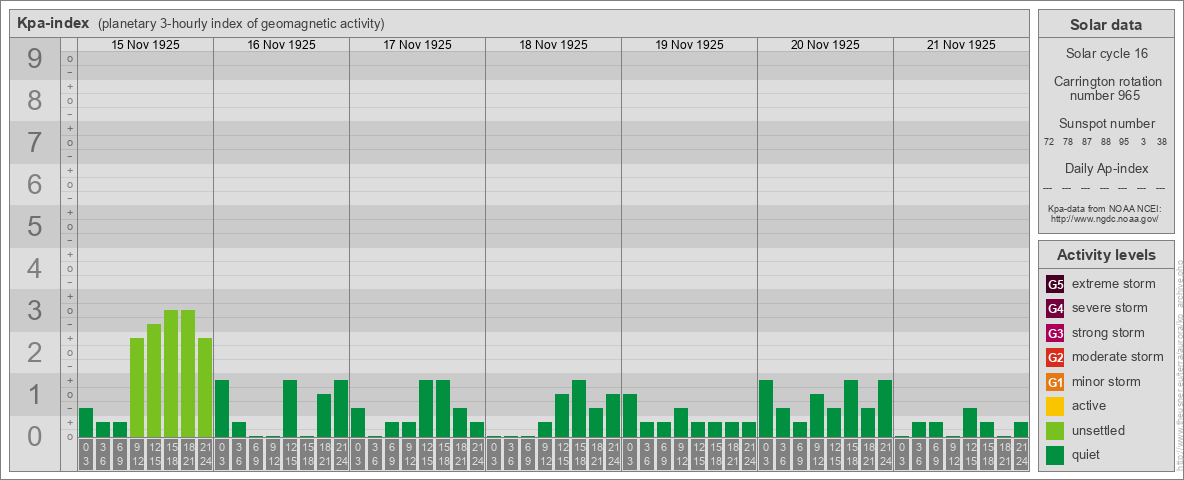
Task: Click the Kp level 5 axis label
Action: click(x=35, y=226)
